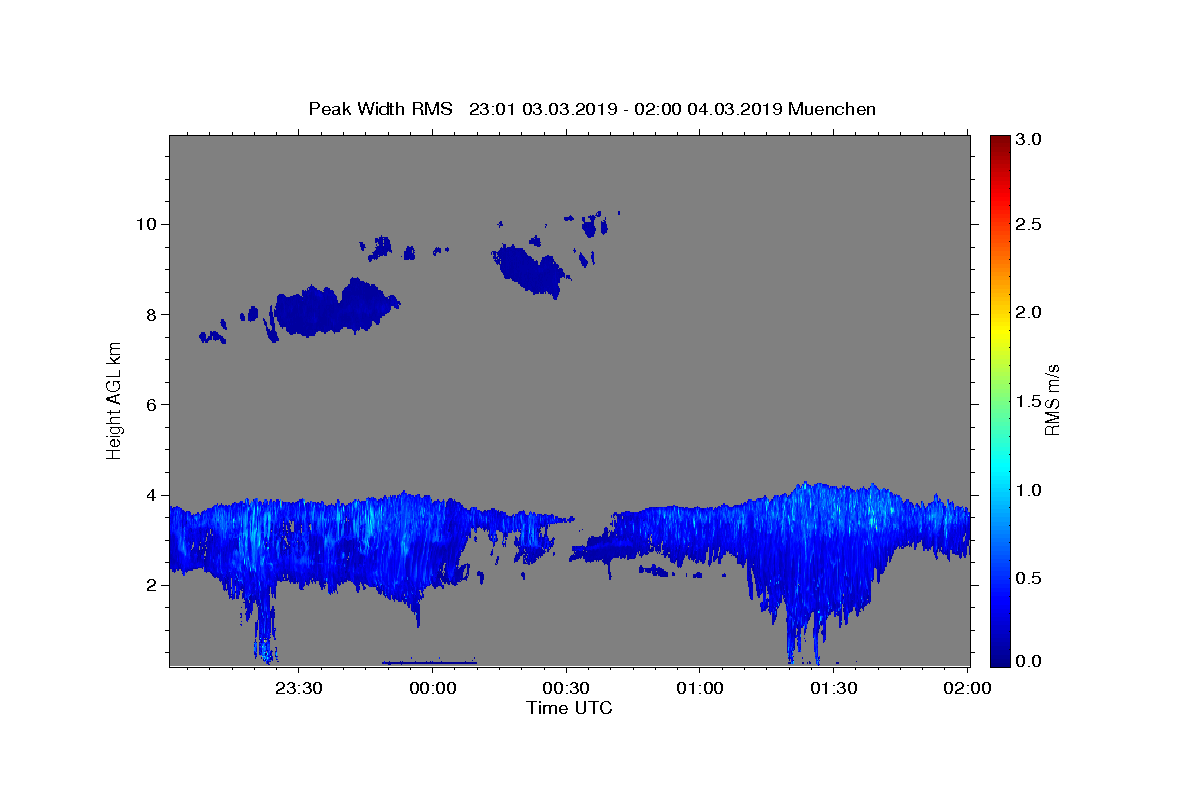Screen dimensions: 1200x800
Task: Select the "Height AGL km" axis label
Action: tap(115, 400)
